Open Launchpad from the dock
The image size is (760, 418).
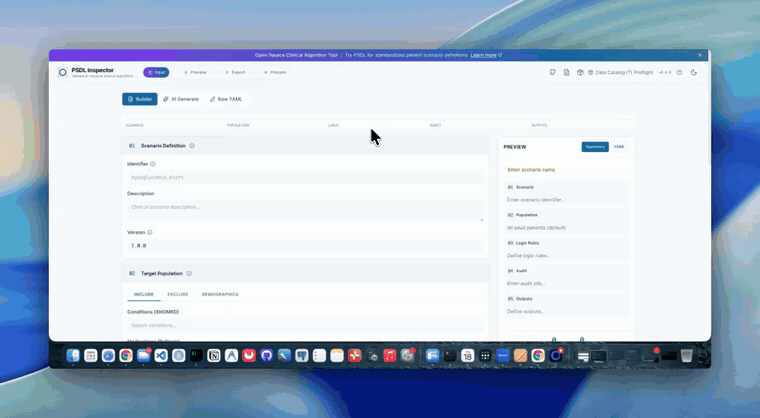pyautogui.click(x=91, y=355)
